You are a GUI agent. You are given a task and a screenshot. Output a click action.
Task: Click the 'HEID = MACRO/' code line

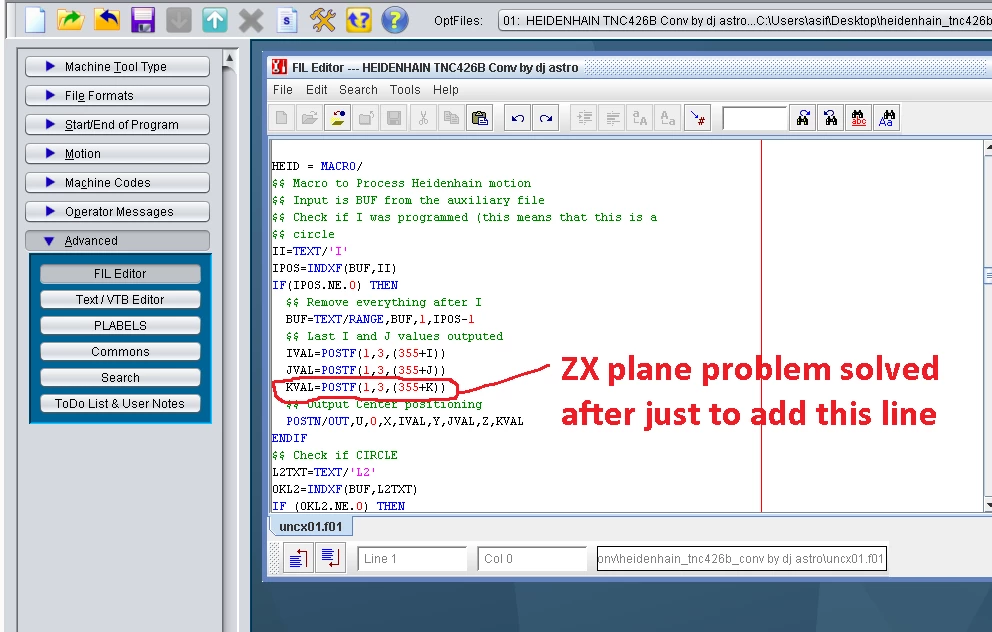pyautogui.click(x=317, y=166)
